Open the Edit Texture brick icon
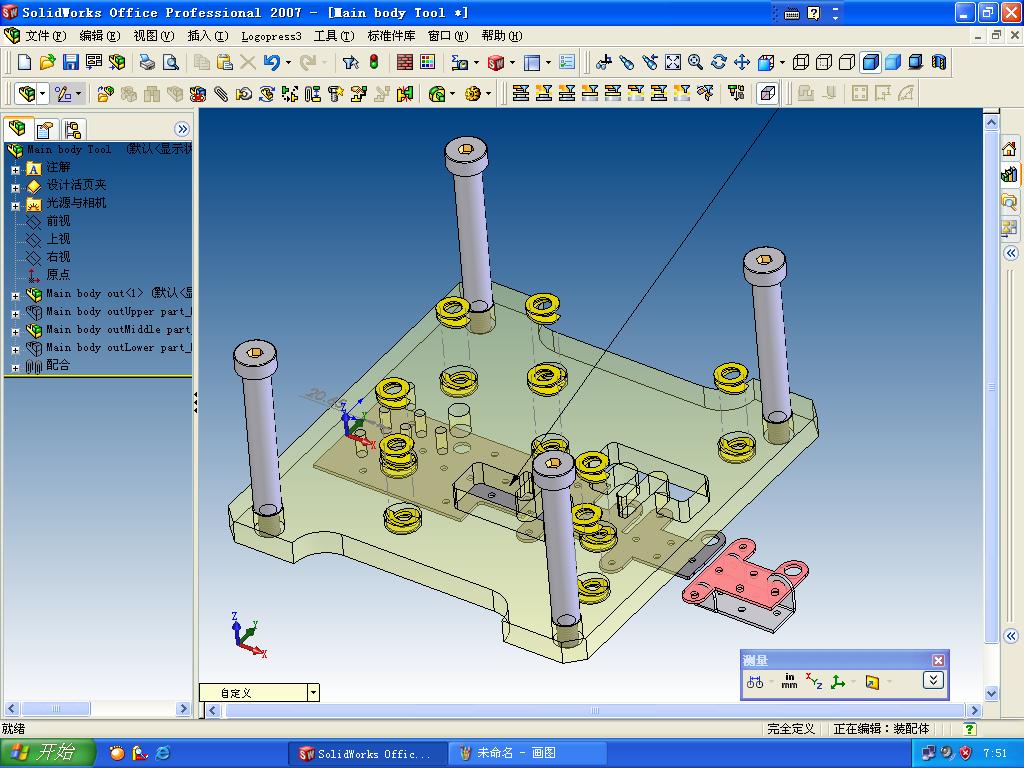1024x768 pixels. (405, 62)
